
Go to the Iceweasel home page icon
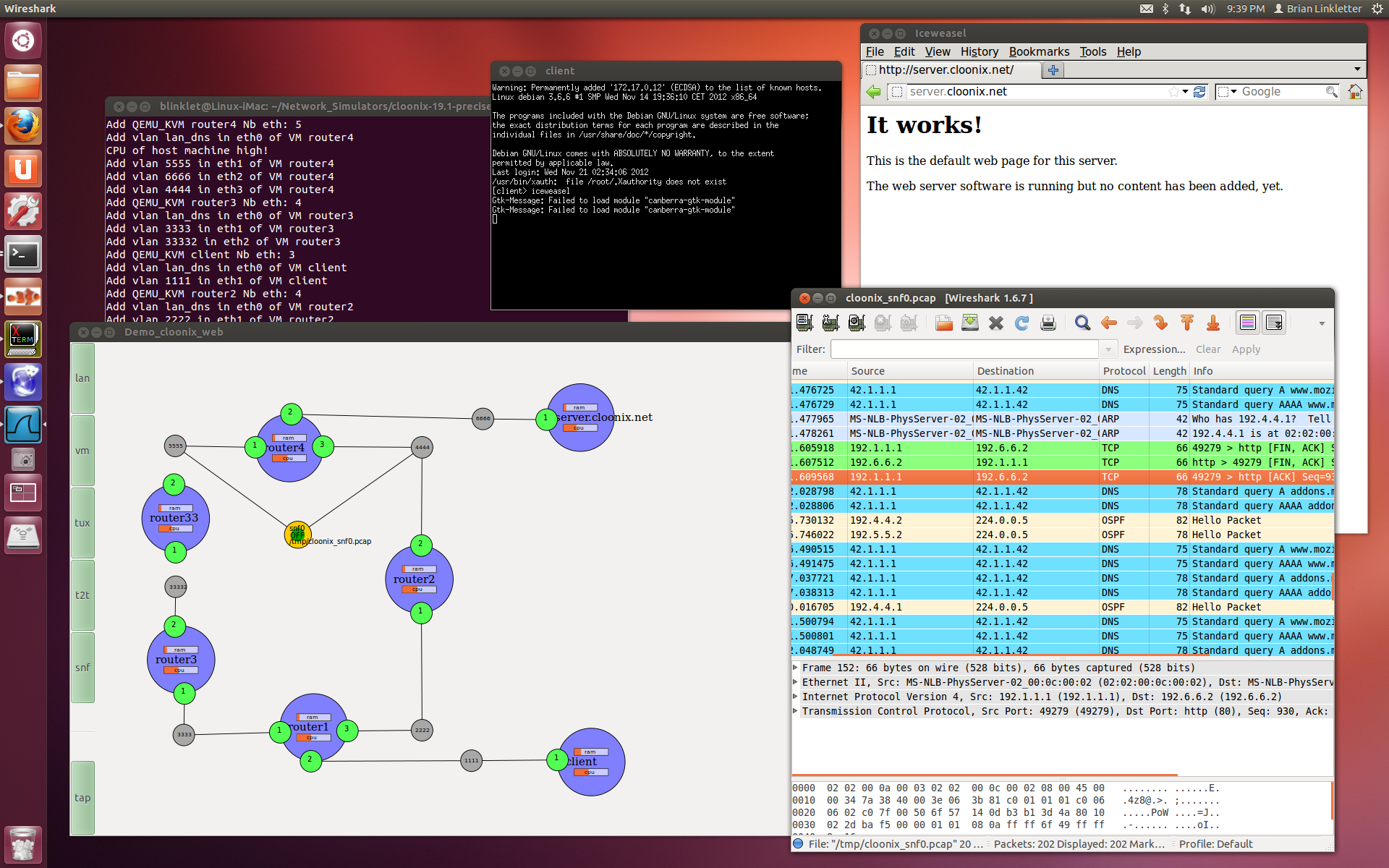(1355, 92)
